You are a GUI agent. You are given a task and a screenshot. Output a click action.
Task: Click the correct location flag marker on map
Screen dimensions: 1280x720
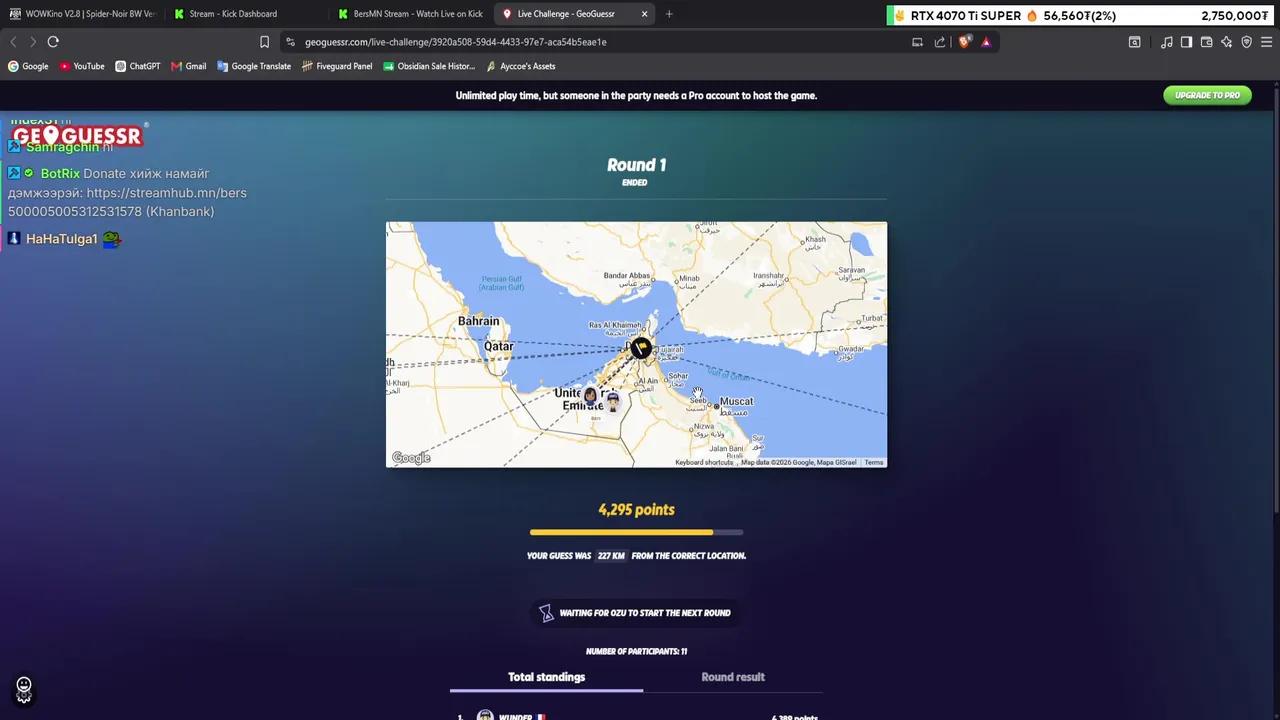point(641,347)
